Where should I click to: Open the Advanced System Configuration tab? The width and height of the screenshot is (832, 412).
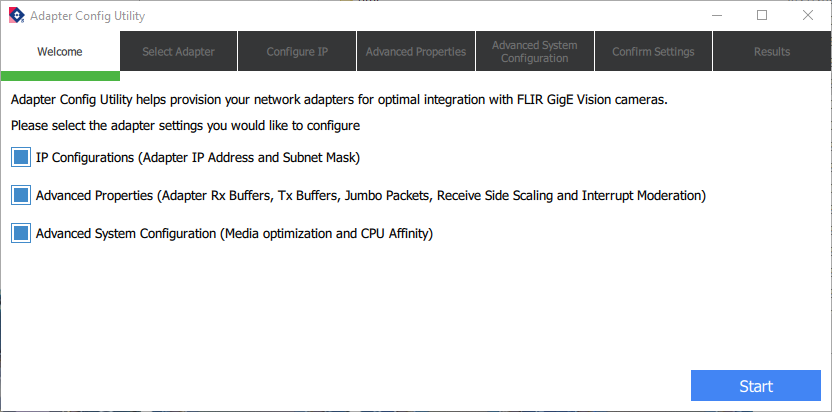pyautogui.click(x=535, y=52)
